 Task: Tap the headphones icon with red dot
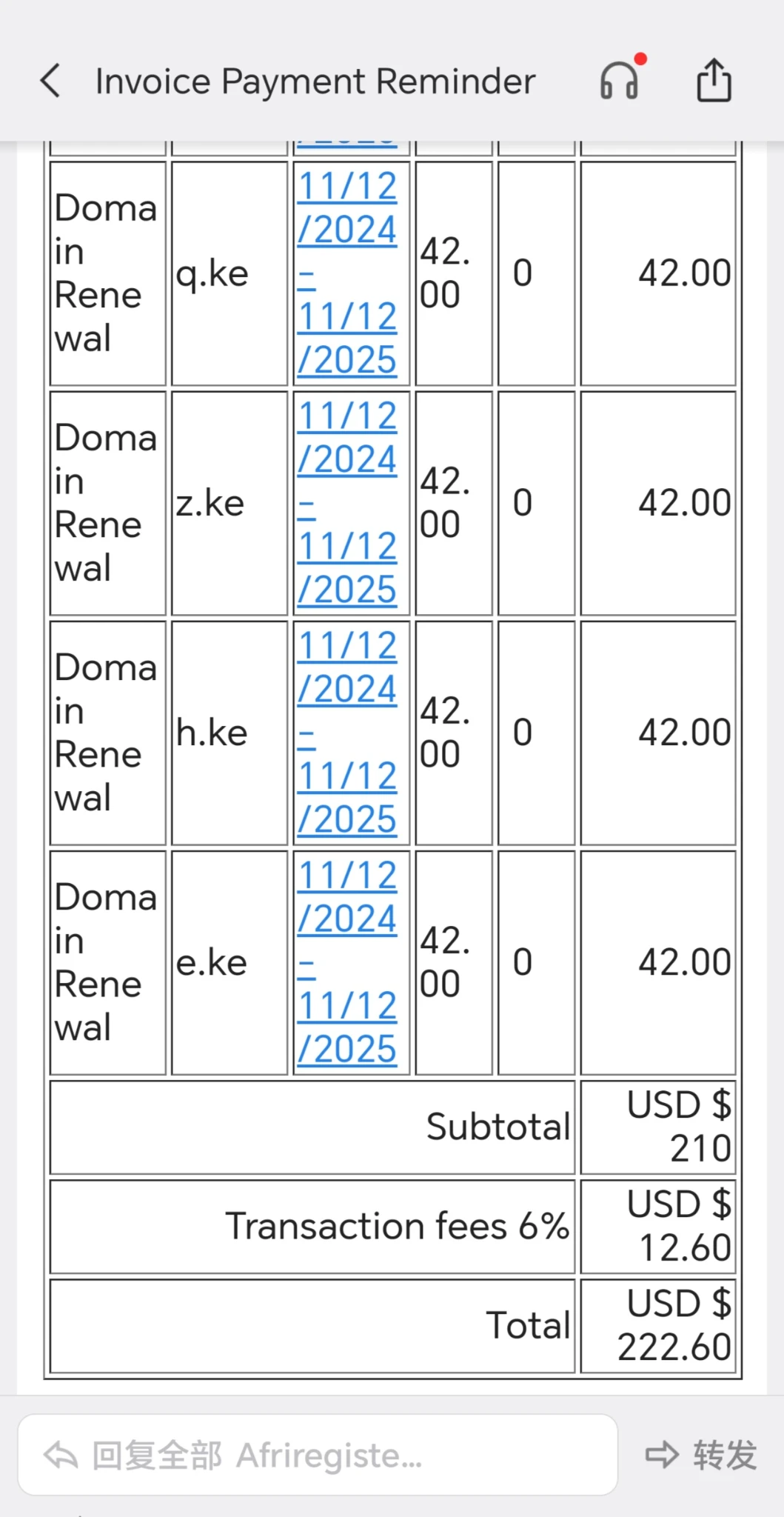[620, 79]
